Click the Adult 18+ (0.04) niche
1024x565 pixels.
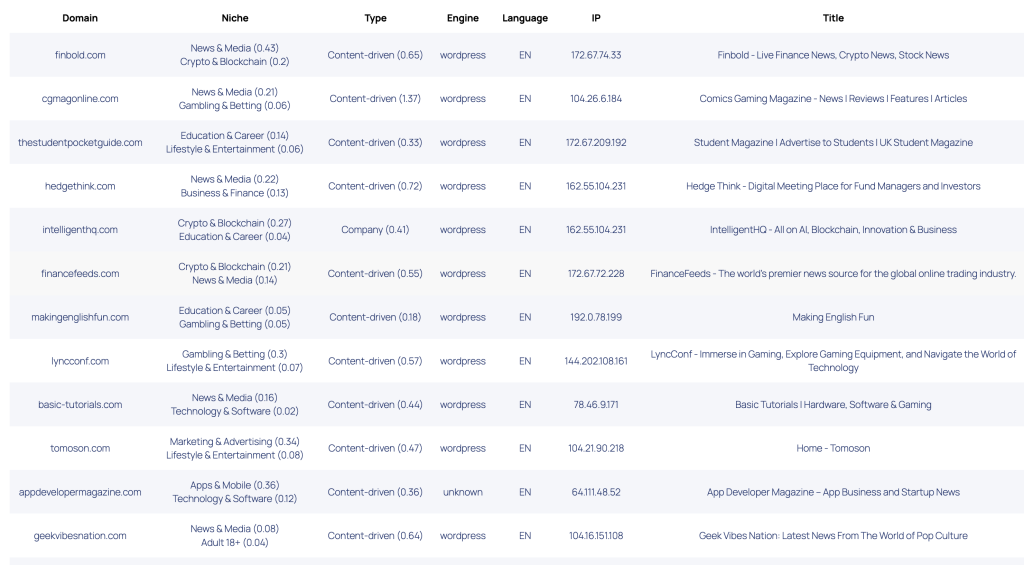click(x=234, y=543)
